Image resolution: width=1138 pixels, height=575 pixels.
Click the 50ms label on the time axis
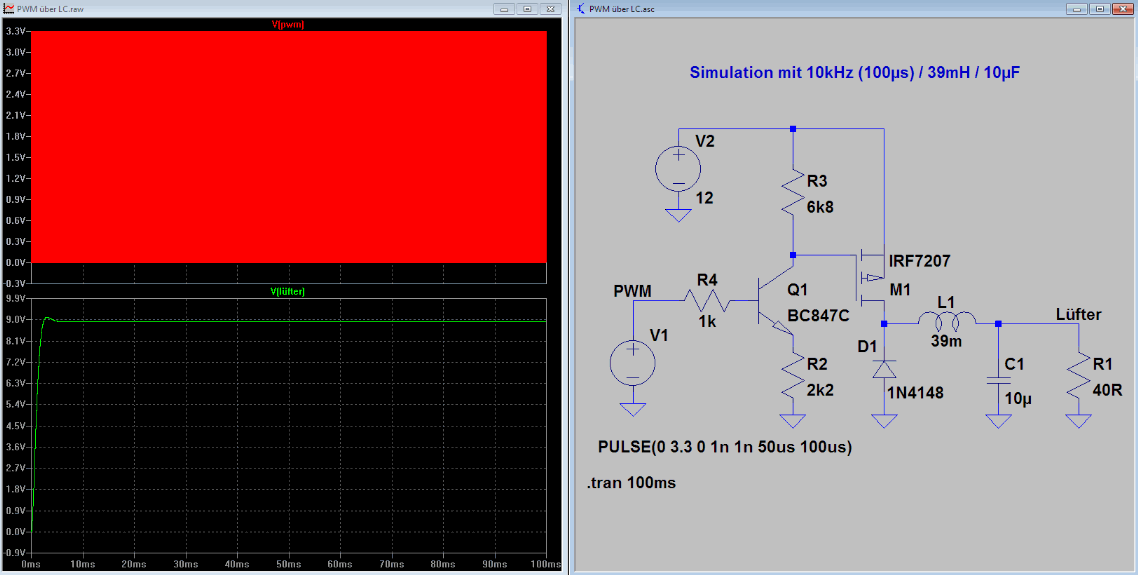point(289,564)
